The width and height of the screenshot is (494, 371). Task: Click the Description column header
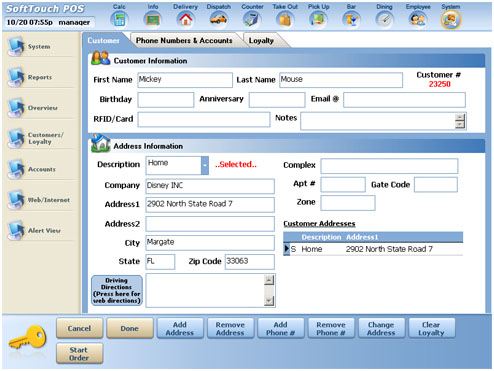click(x=321, y=237)
